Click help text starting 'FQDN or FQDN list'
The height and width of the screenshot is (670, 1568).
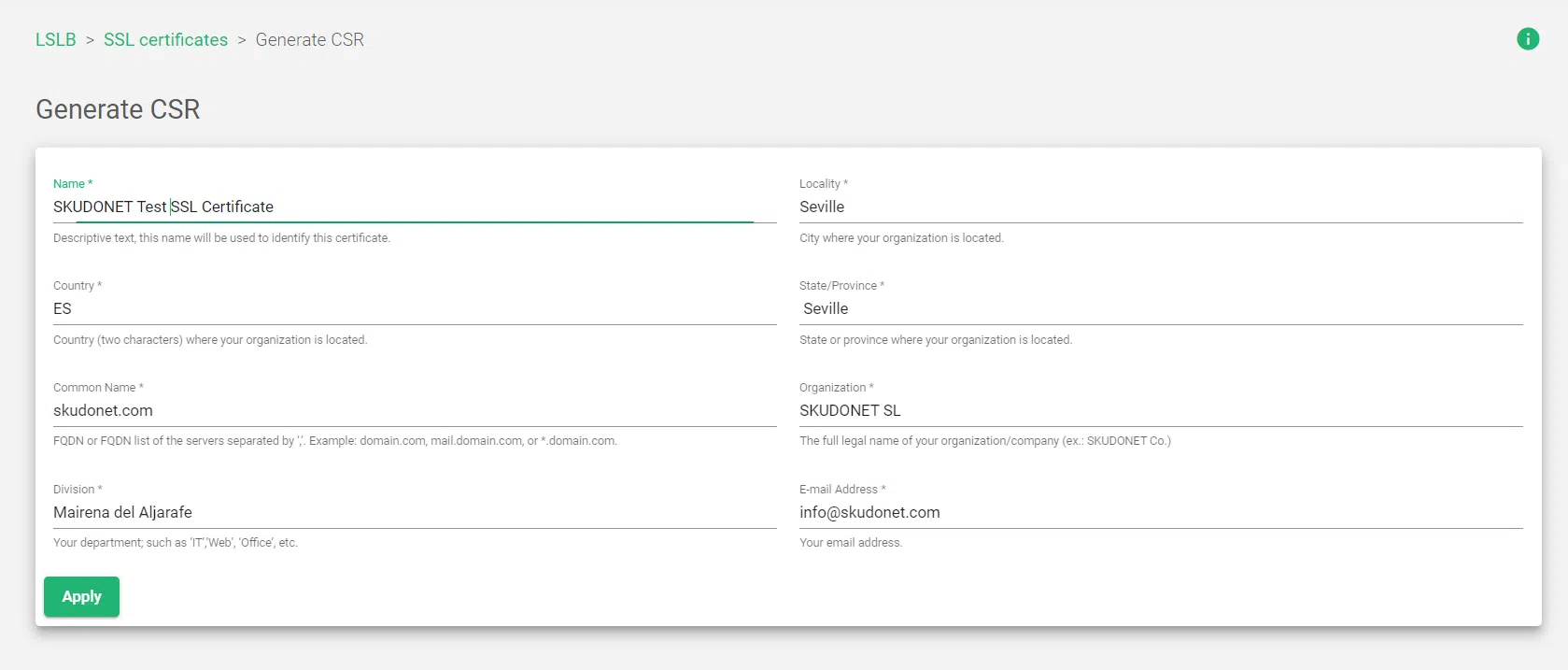335,441
